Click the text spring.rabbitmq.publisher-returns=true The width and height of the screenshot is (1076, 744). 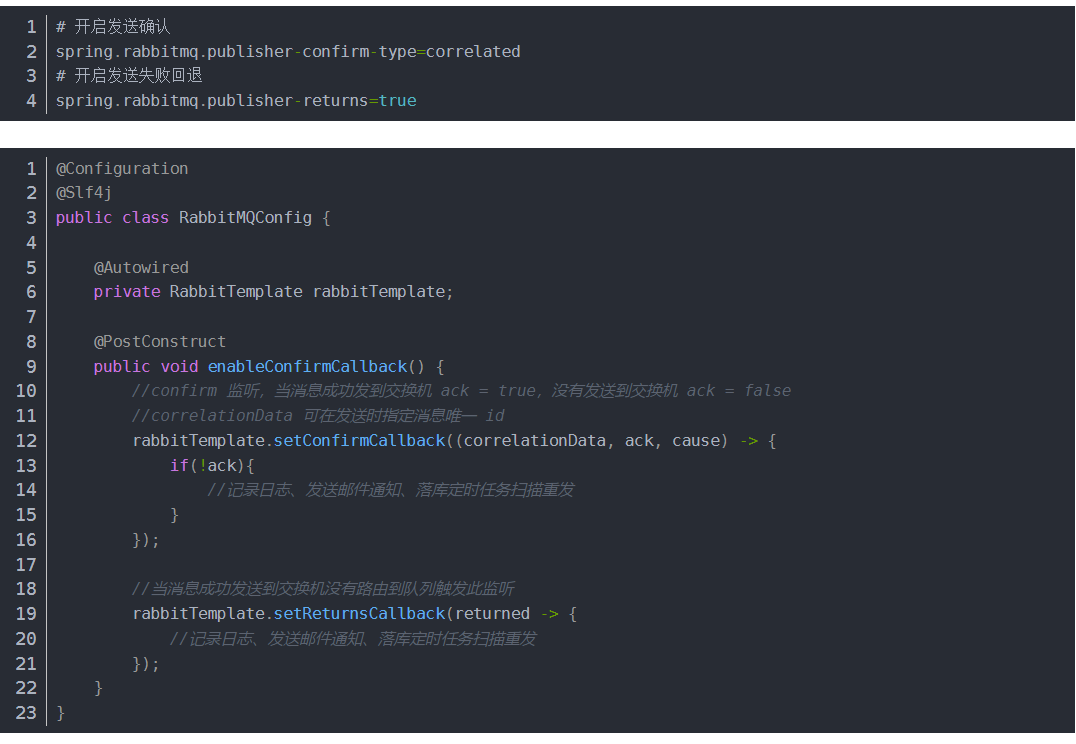pyautogui.click(x=236, y=101)
